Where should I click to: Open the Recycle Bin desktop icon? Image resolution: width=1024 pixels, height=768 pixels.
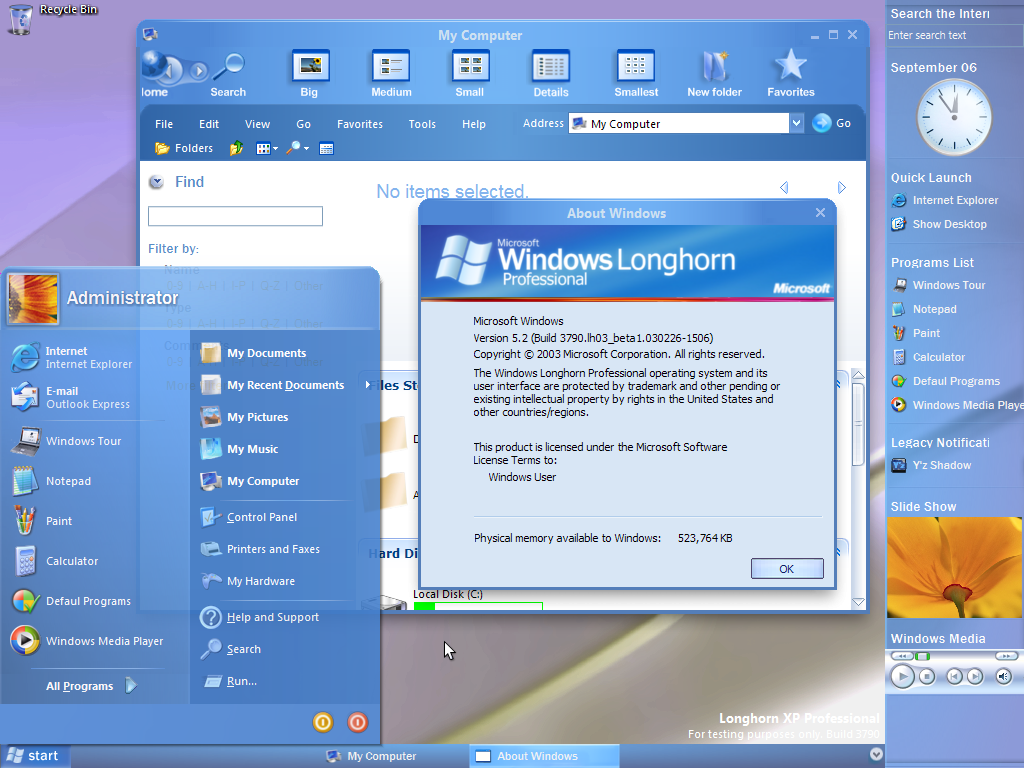(x=21, y=18)
